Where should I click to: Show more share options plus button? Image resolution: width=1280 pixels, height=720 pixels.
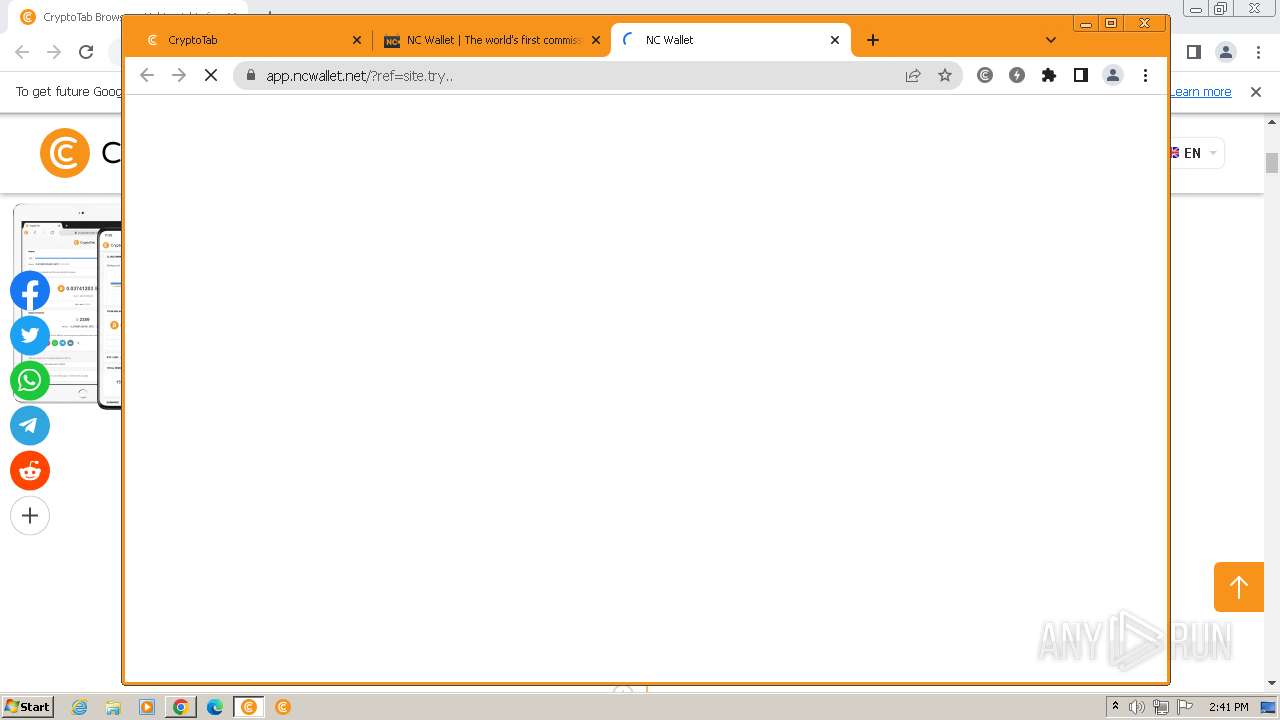click(30, 516)
